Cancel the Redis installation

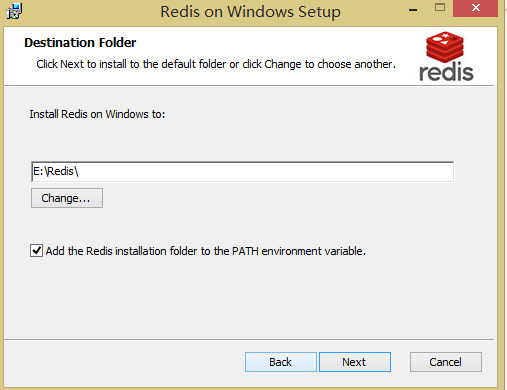coord(446,362)
